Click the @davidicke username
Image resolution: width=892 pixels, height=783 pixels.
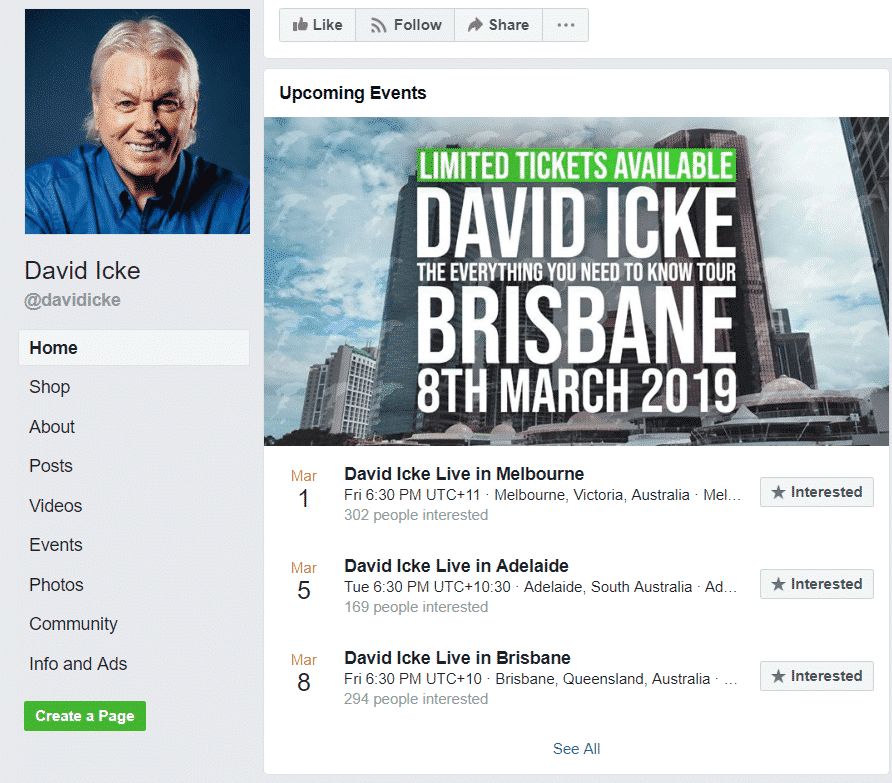tap(72, 300)
